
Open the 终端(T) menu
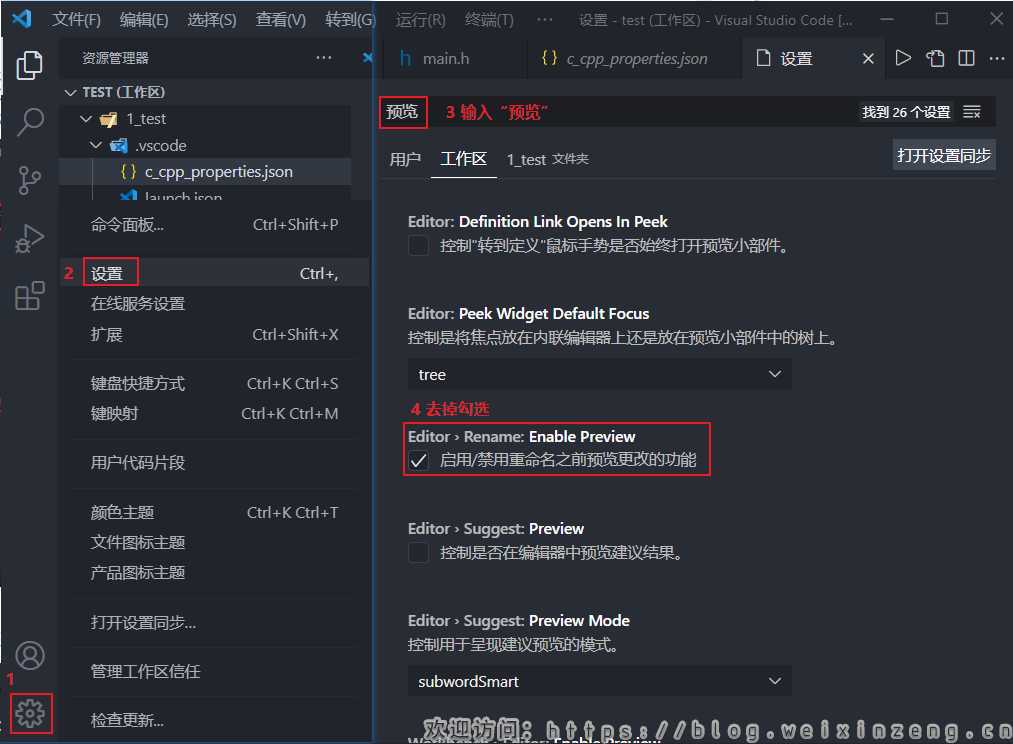489,19
